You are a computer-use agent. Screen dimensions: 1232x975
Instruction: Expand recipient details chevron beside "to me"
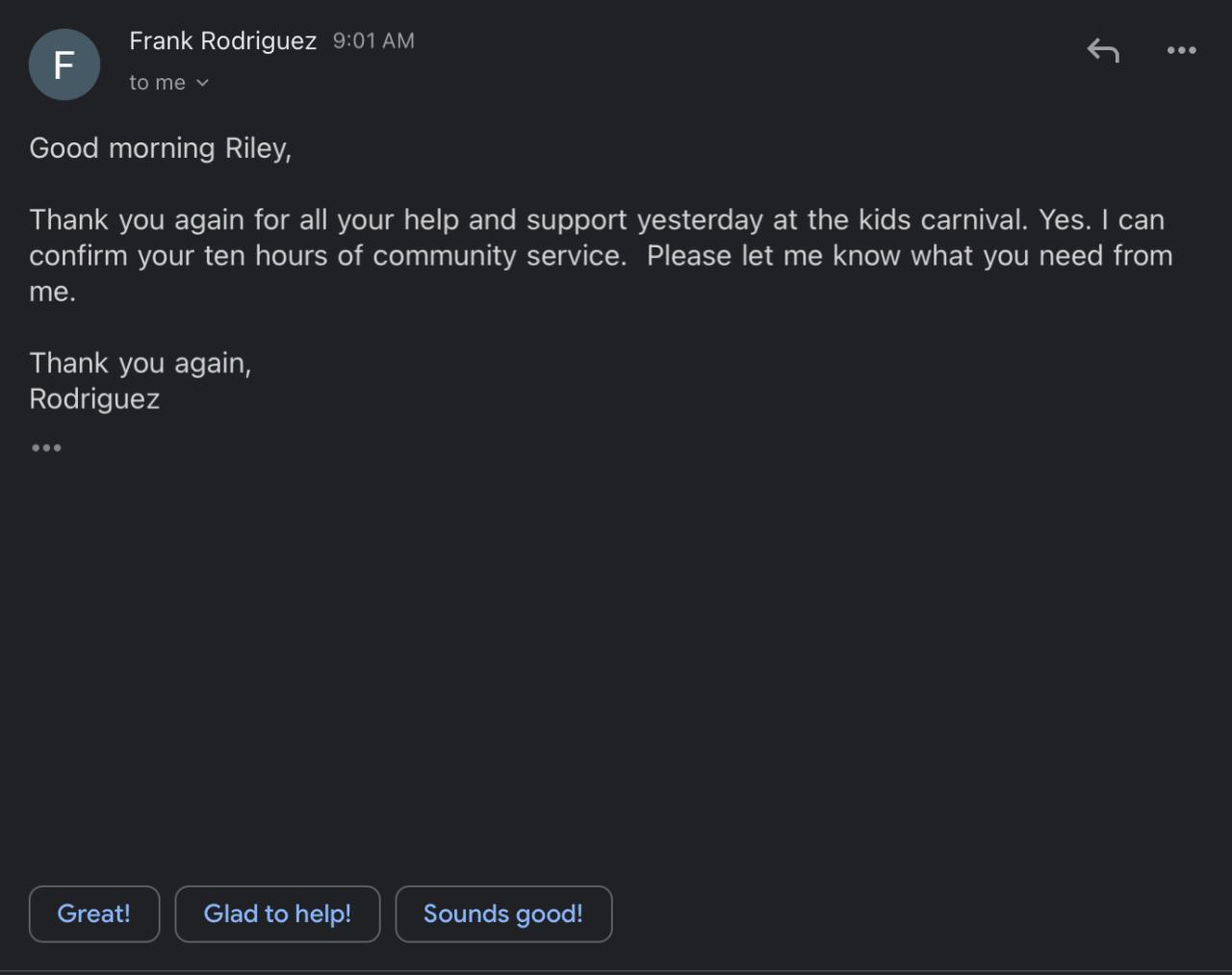tap(202, 83)
